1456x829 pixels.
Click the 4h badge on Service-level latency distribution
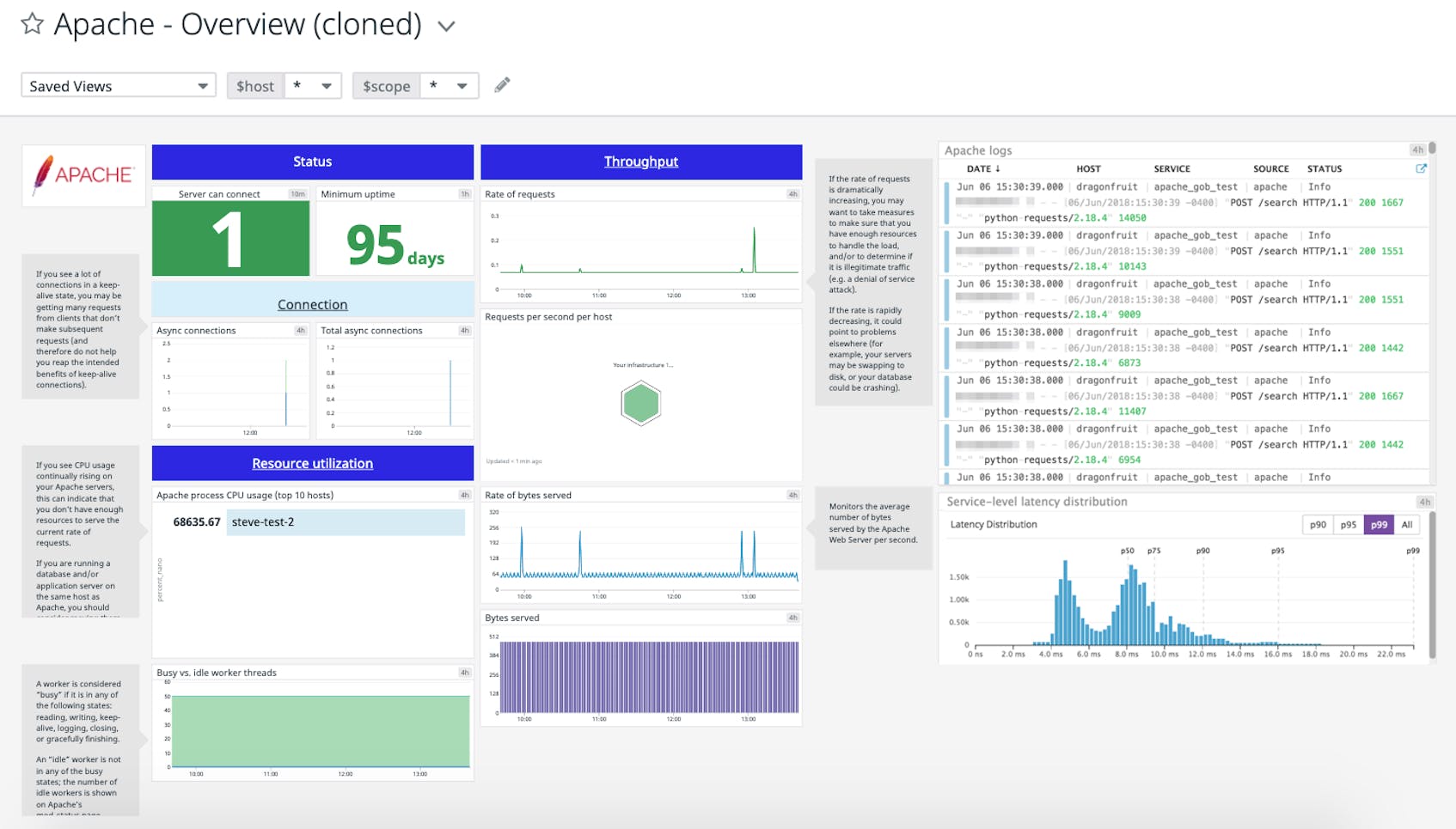1424,502
